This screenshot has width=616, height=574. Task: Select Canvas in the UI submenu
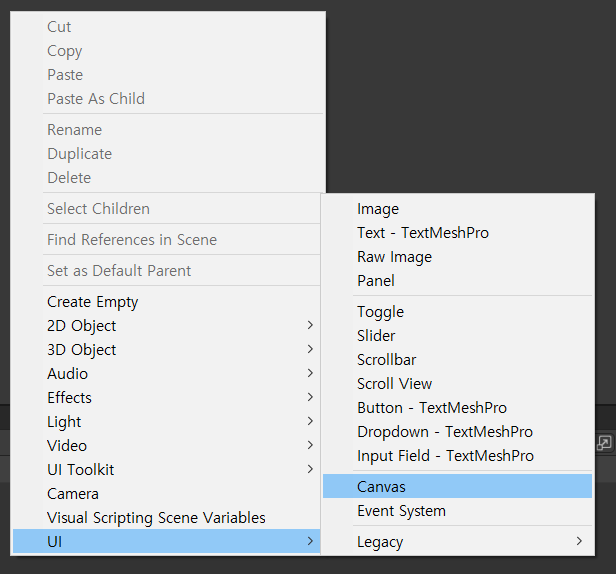[x=457, y=486]
